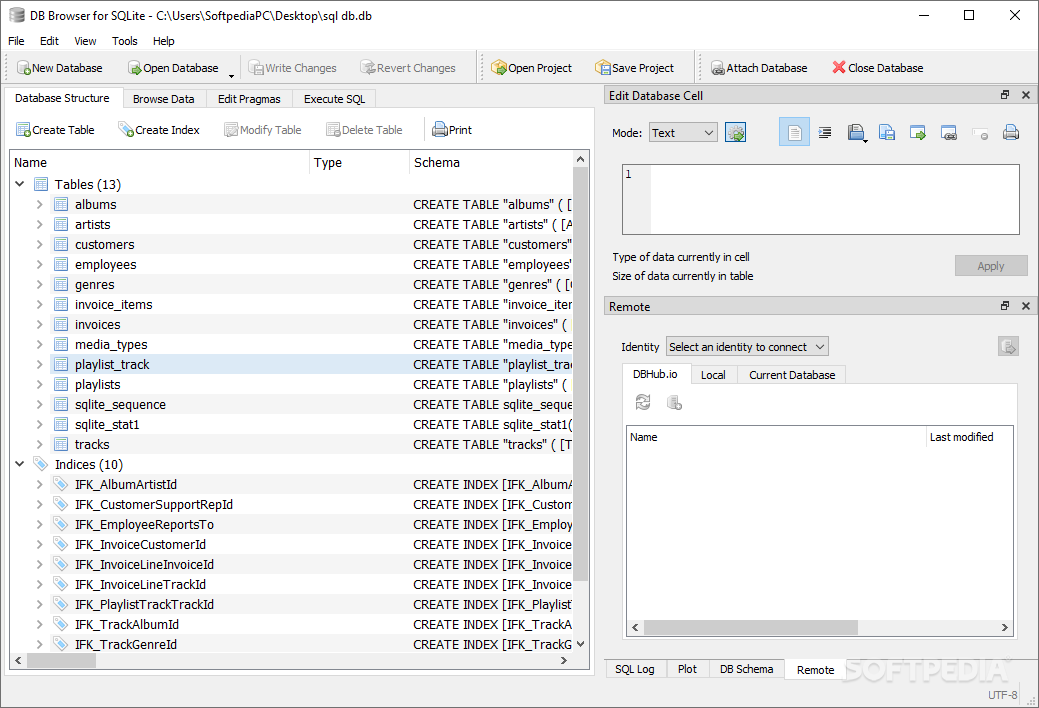
Task: Switch to the Local tab in Remote
Action: click(x=713, y=375)
